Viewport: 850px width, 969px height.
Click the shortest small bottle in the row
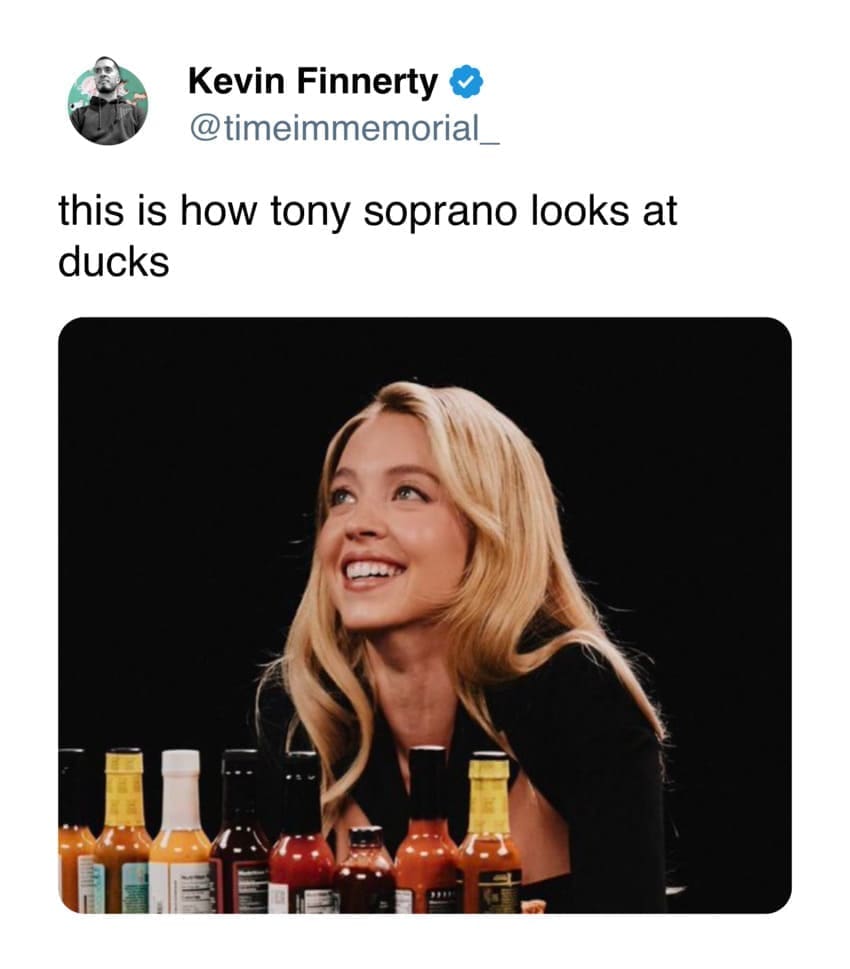pos(364,868)
